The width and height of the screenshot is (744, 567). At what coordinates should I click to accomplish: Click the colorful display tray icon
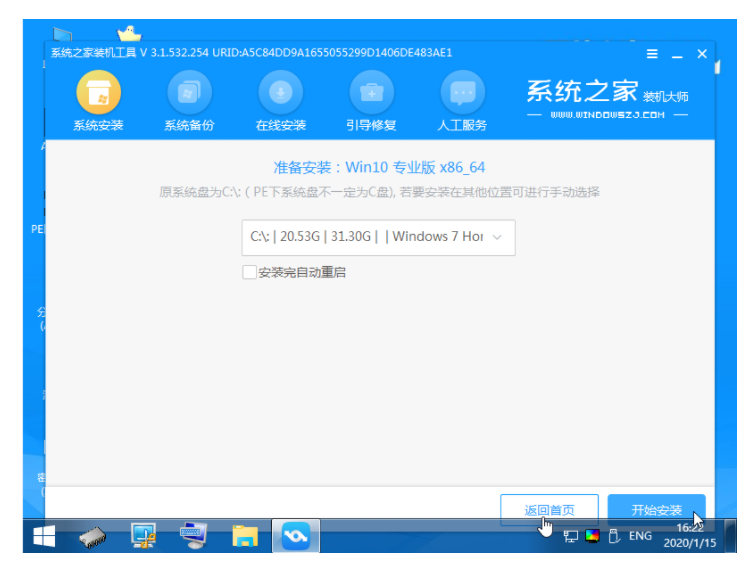[592, 536]
